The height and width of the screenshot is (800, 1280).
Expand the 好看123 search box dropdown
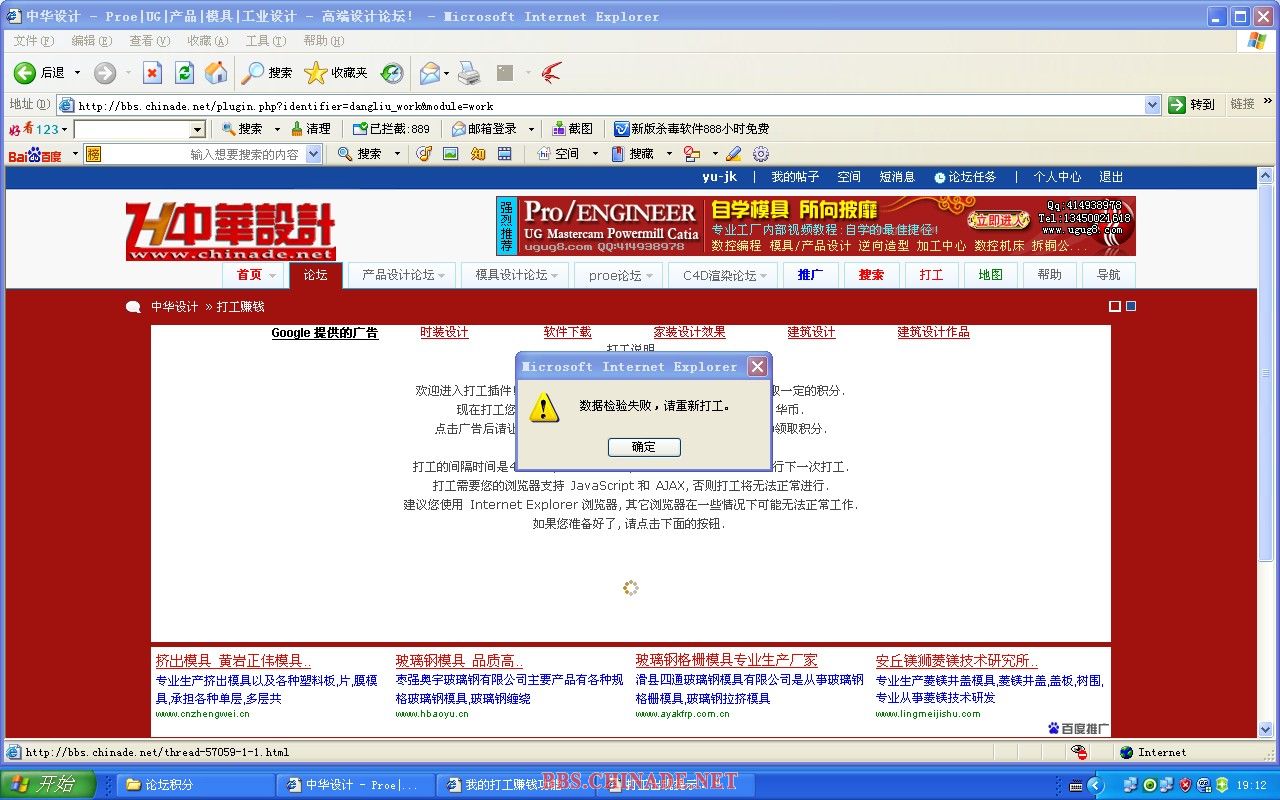(x=197, y=129)
